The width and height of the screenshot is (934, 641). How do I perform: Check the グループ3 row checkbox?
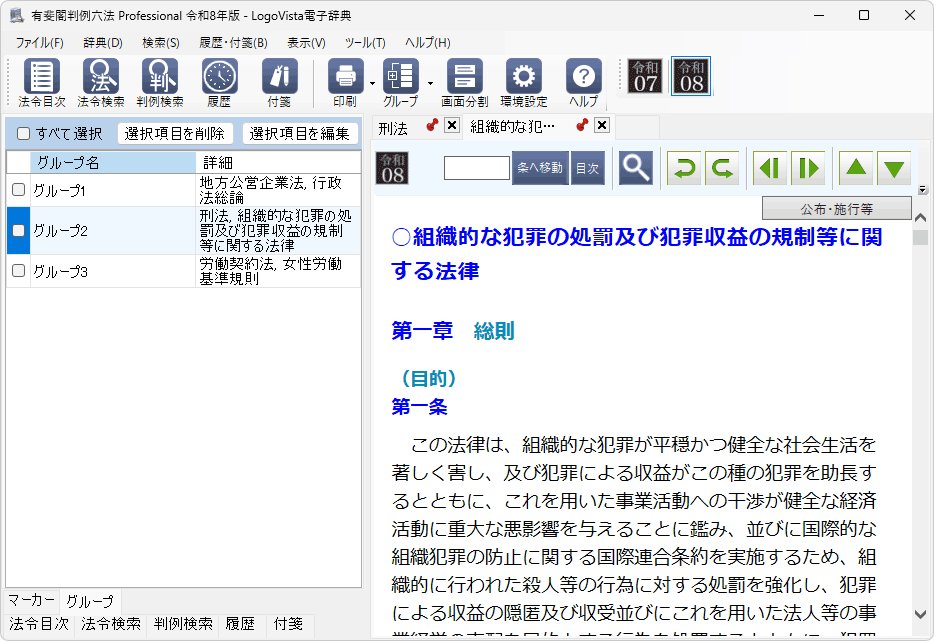18,271
